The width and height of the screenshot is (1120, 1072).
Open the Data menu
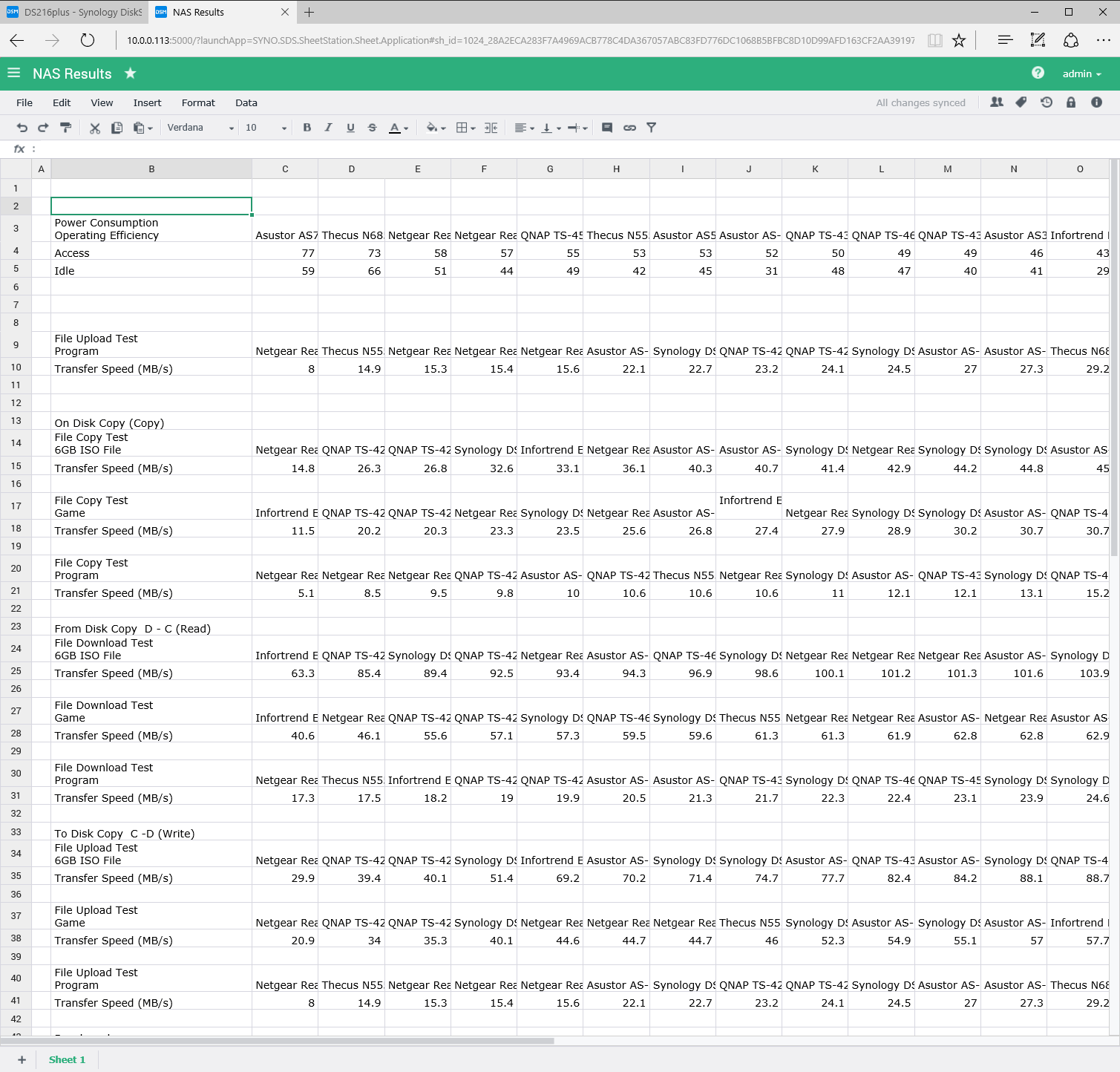tap(246, 102)
